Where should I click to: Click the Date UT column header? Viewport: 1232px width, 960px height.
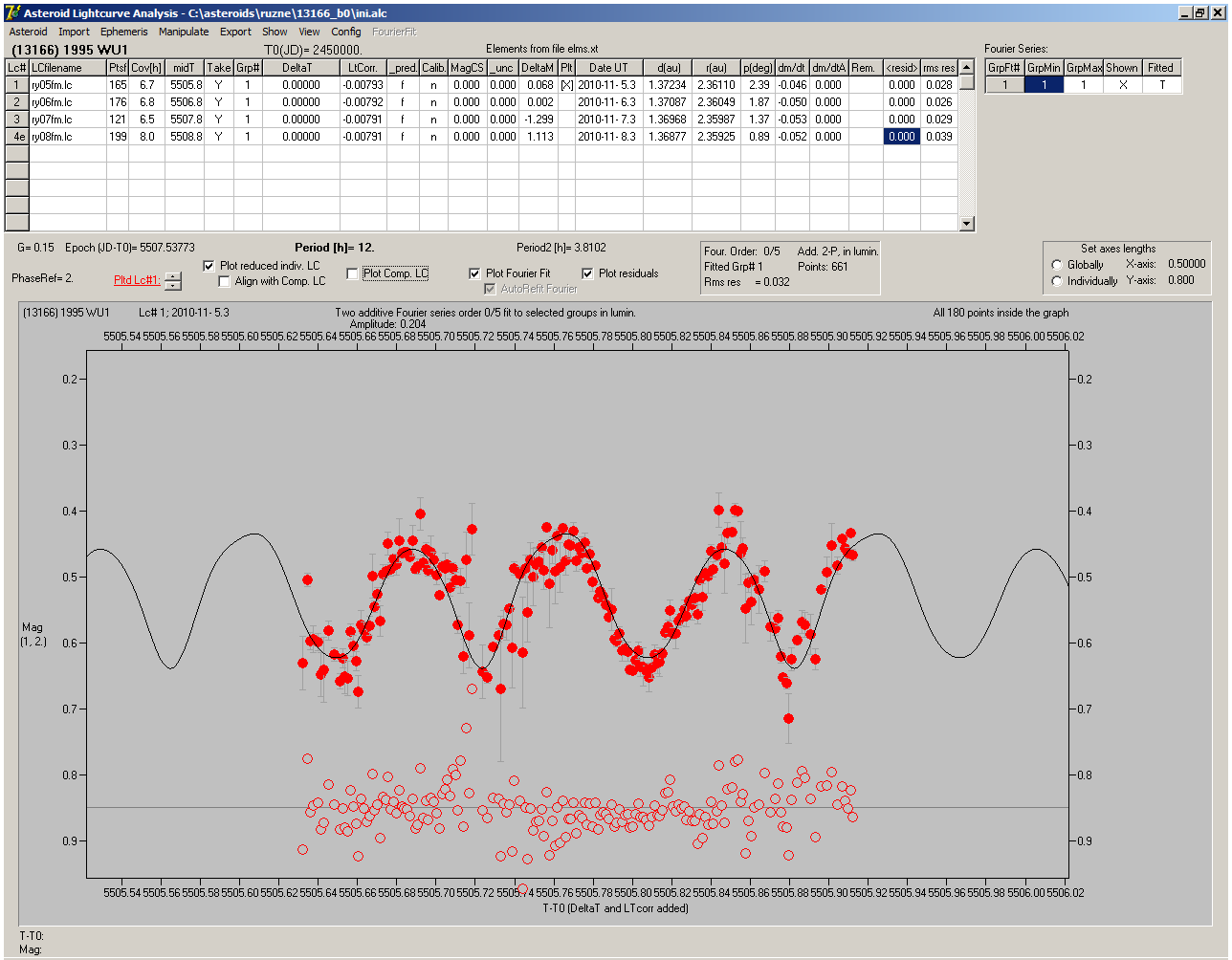click(609, 68)
